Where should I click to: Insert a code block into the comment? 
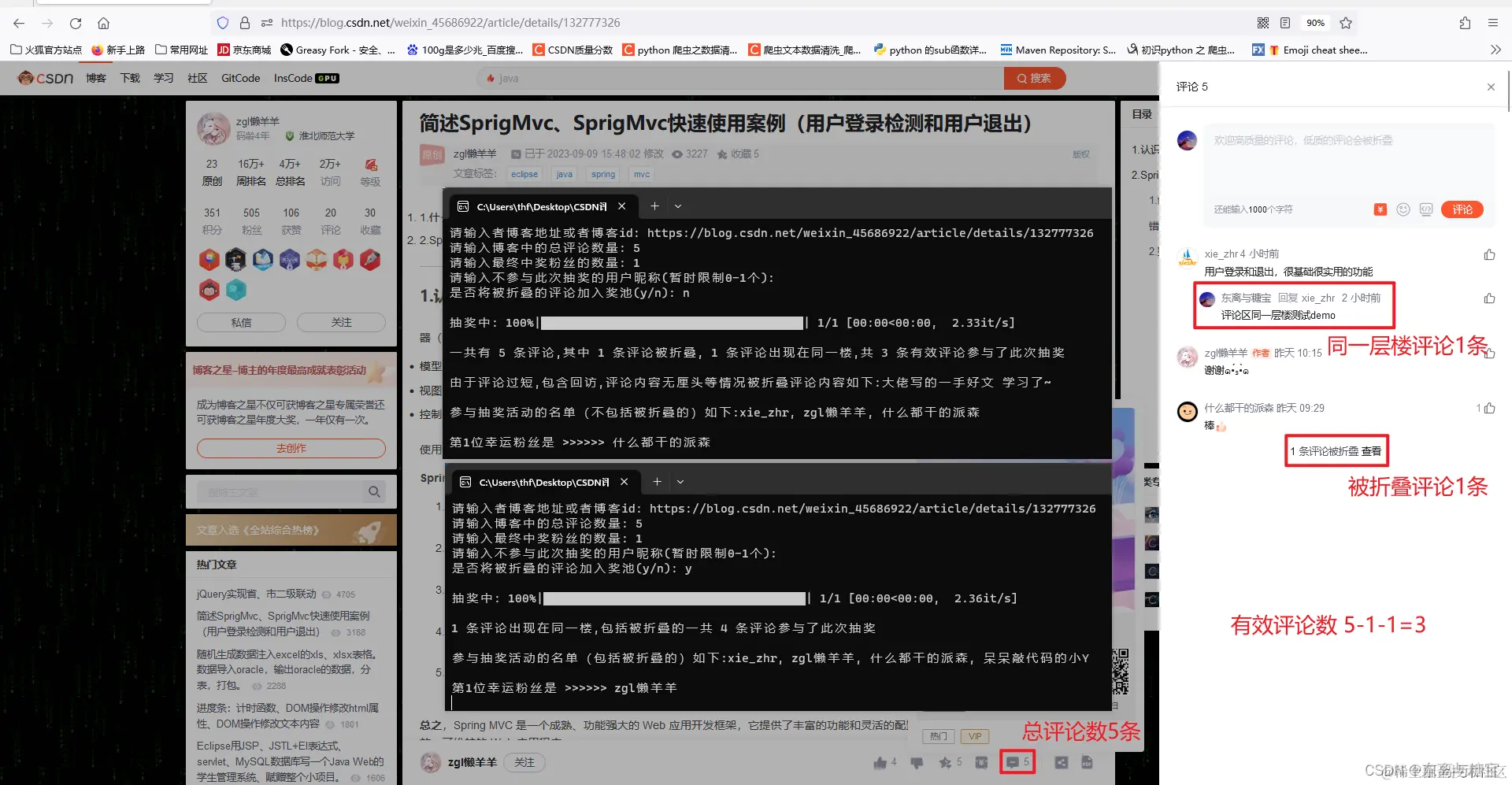click(1426, 209)
